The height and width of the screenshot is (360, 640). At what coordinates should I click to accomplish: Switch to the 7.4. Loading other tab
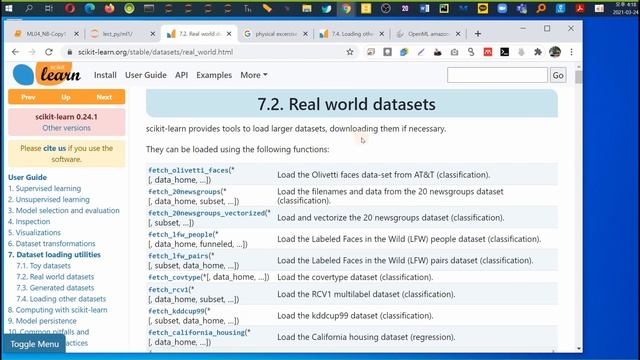[x=352, y=34]
